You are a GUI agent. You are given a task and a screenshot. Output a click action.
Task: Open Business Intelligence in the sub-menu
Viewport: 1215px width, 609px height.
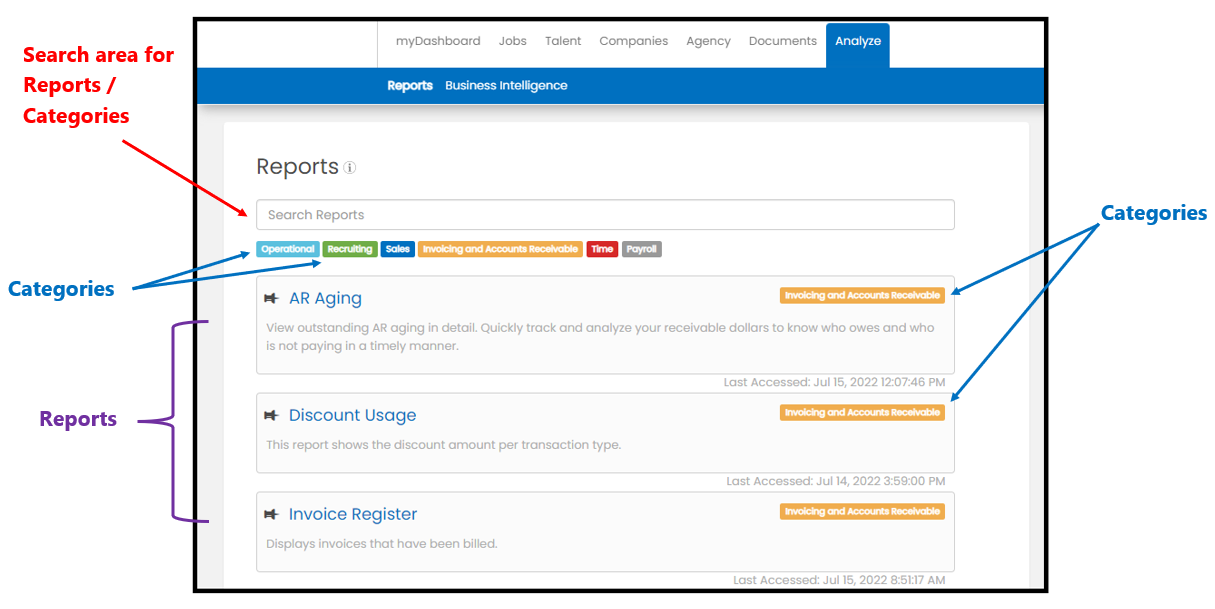tap(506, 86)
